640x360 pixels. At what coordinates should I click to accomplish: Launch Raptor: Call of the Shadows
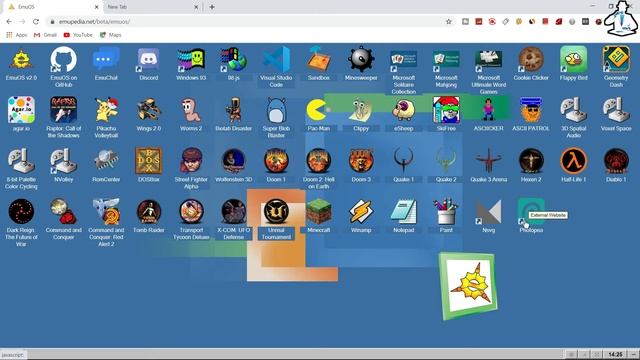(64, 110)
